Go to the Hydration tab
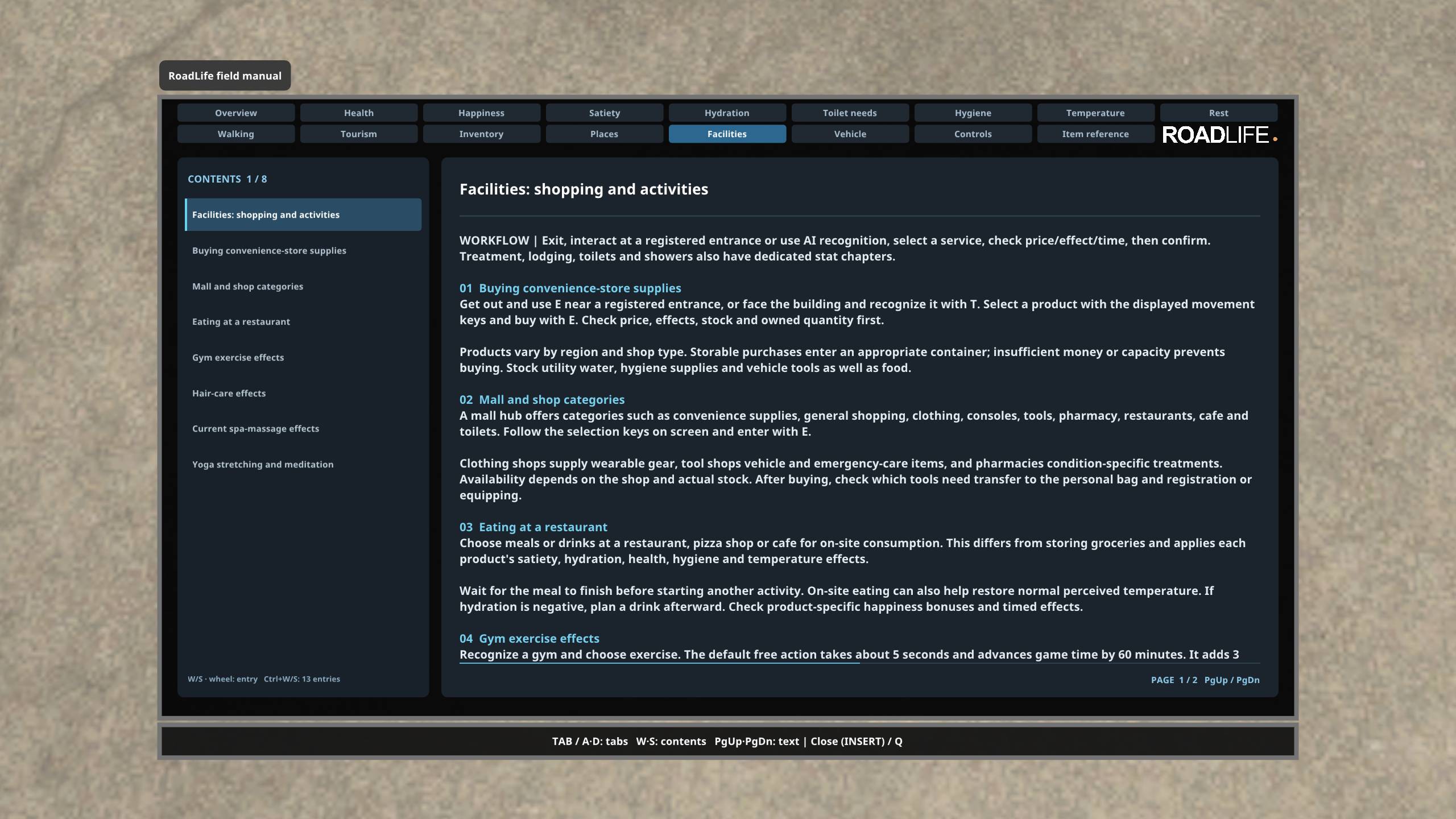The image size is (1456, 819). (727, 113)
